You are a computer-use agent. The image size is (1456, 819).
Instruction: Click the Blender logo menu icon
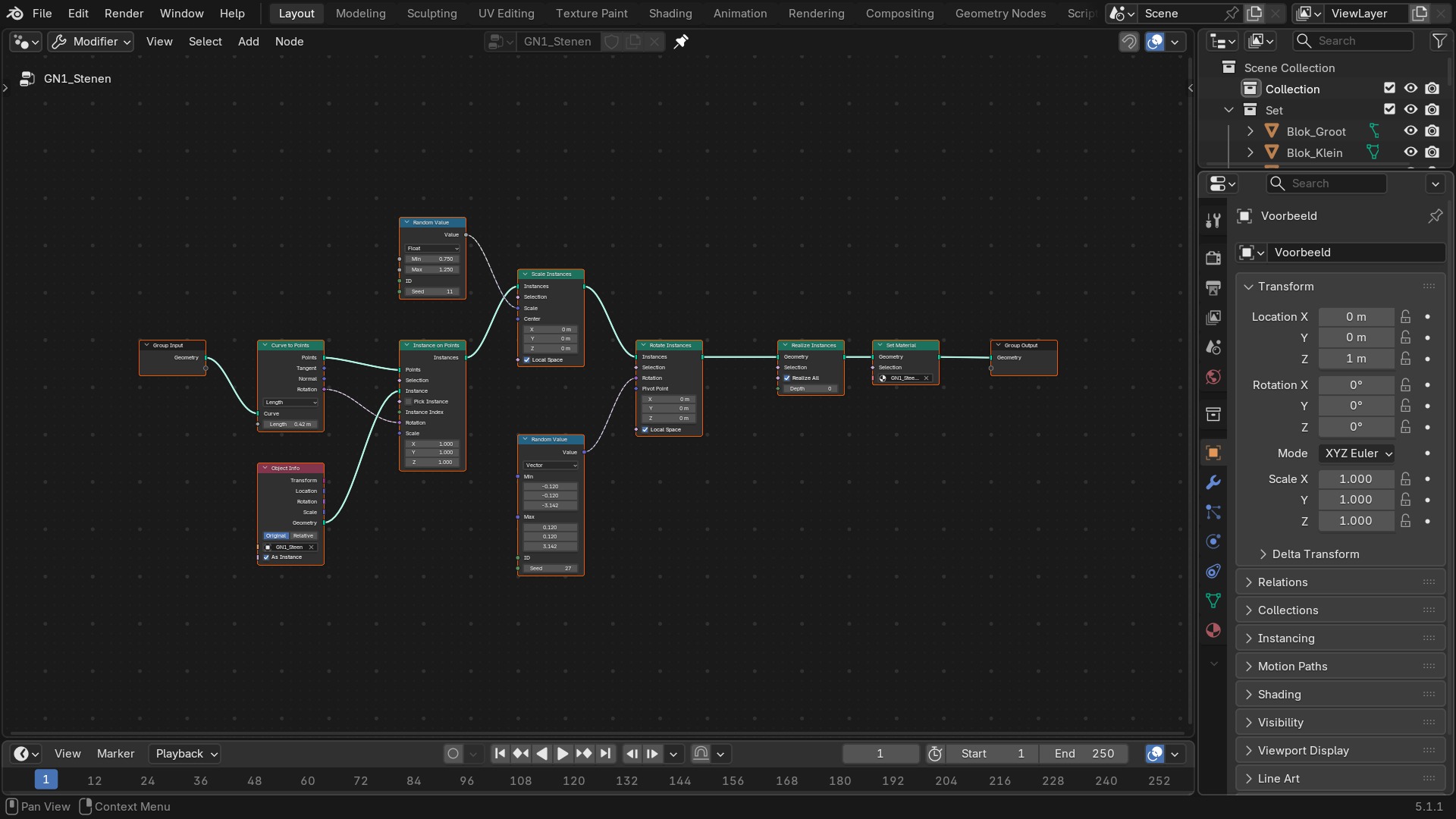tap(15, 13)
